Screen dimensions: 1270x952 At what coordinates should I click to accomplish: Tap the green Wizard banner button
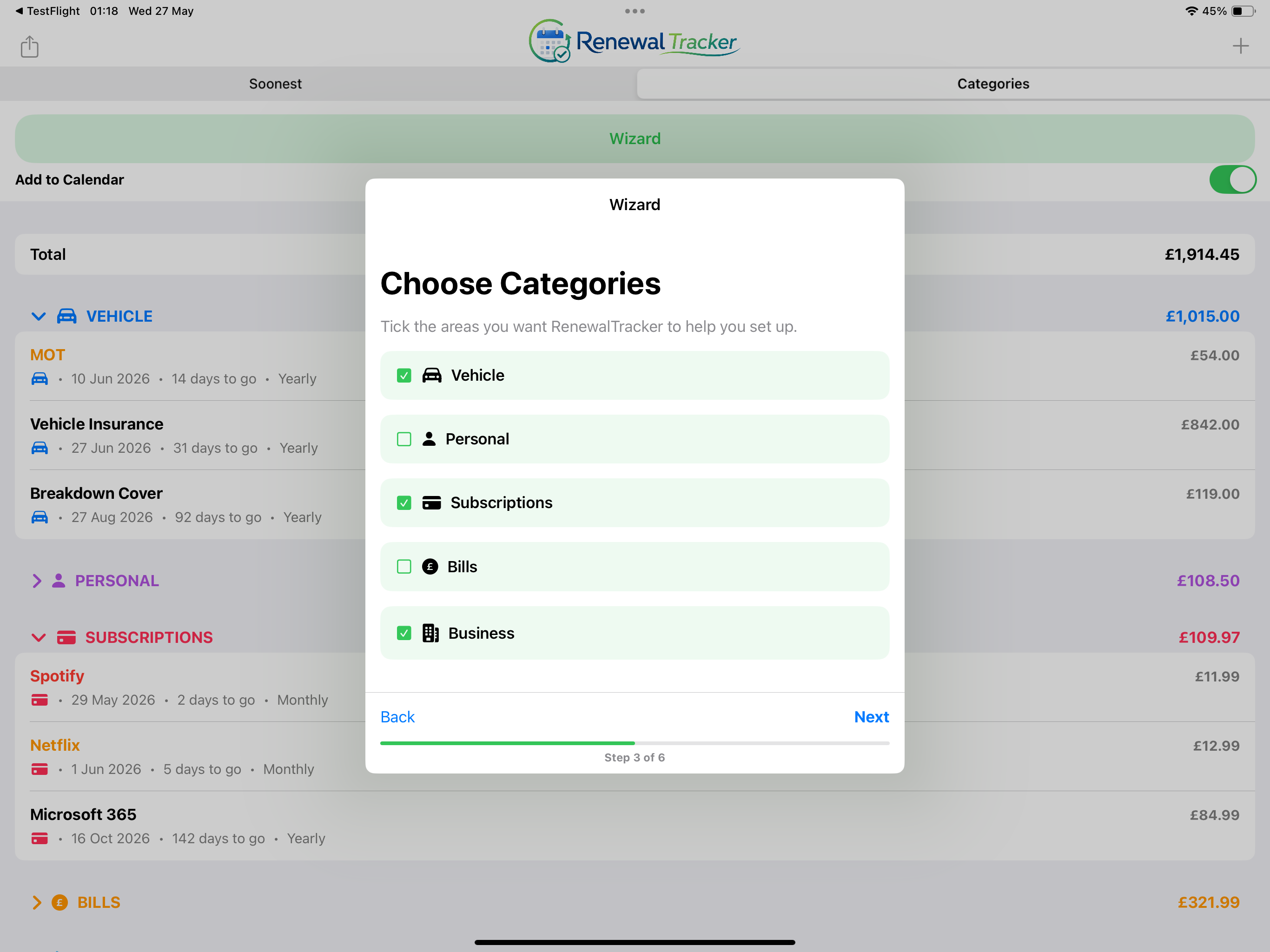click(635, 139)
